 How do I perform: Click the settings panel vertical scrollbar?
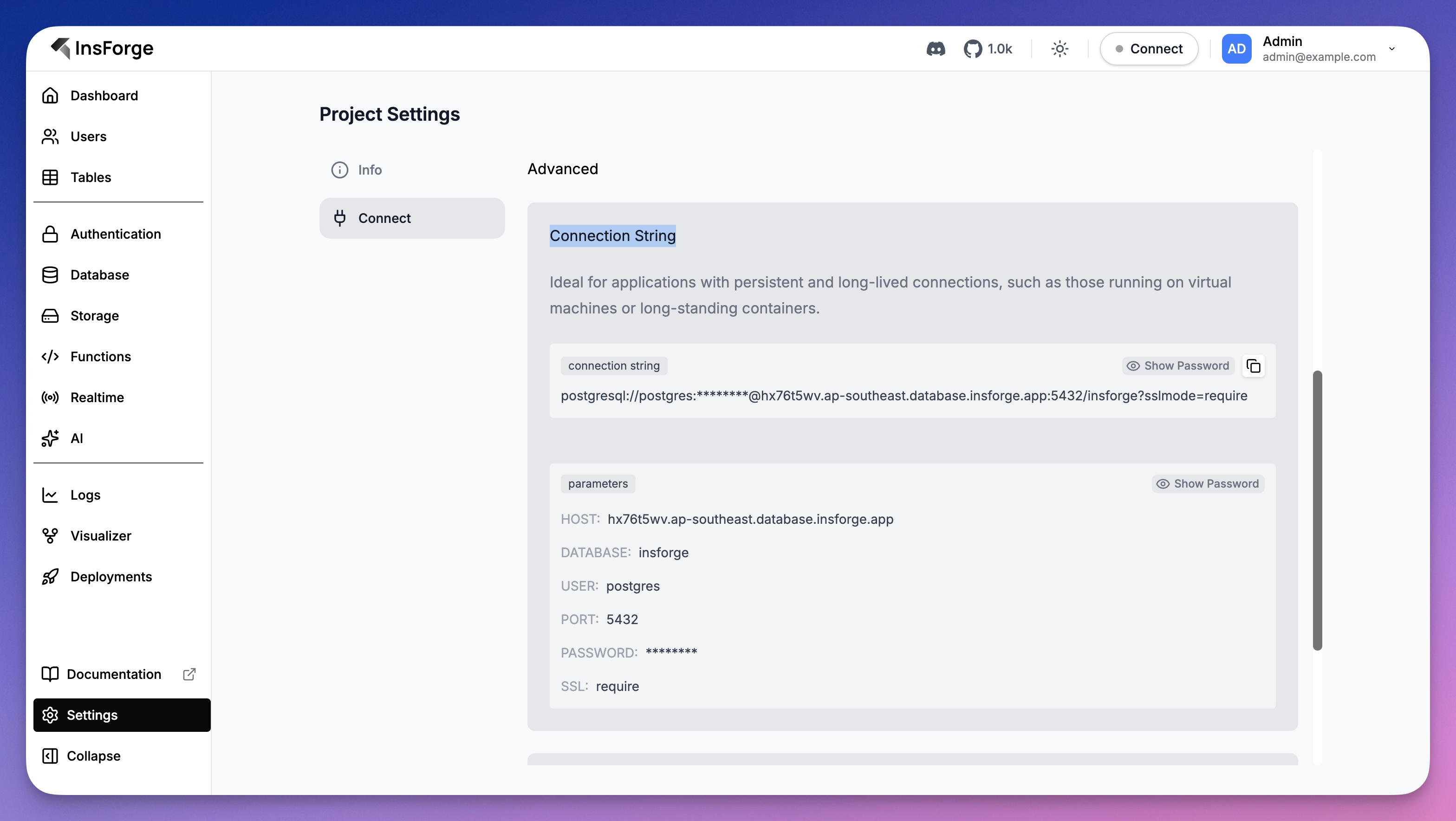point(1318,510)
